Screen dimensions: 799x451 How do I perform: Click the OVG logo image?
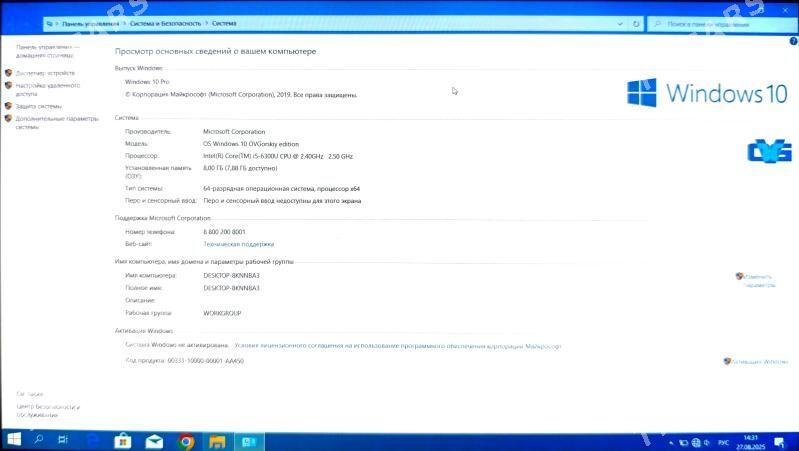click(x=769, y=151)
